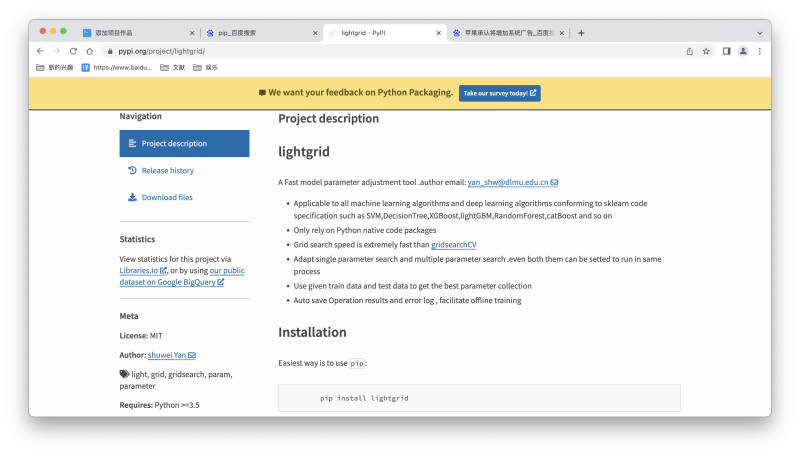Click the yan_shw@dlmu.edu.cn email link
Screen dimensions: 800x455
[513, 182]
